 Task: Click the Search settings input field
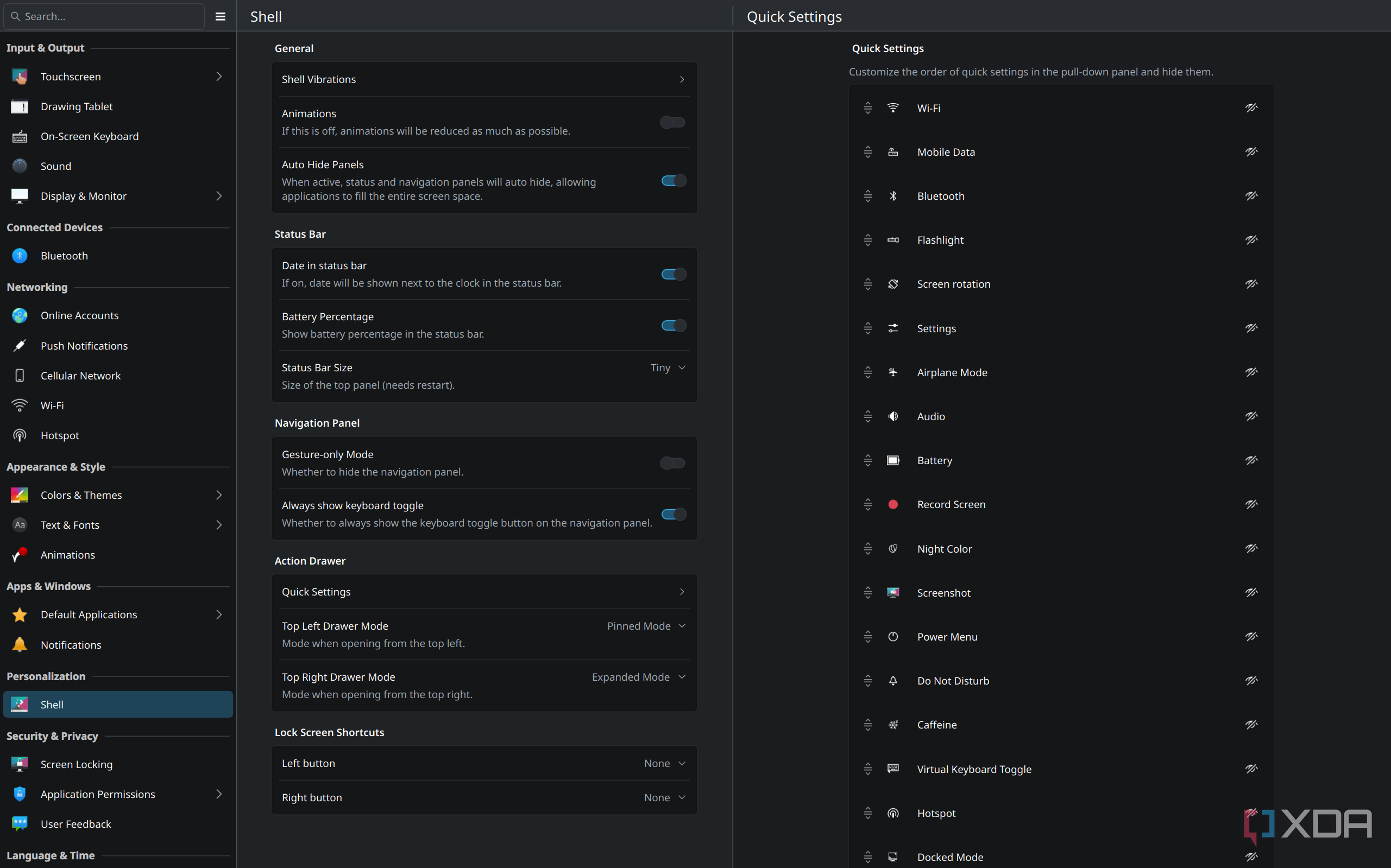(x=104, y=17)
